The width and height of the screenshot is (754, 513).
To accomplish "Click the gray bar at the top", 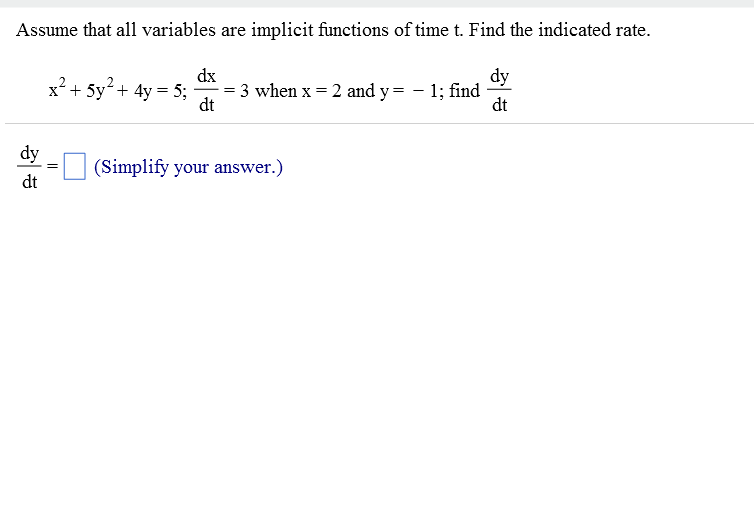I will (377, 3).
